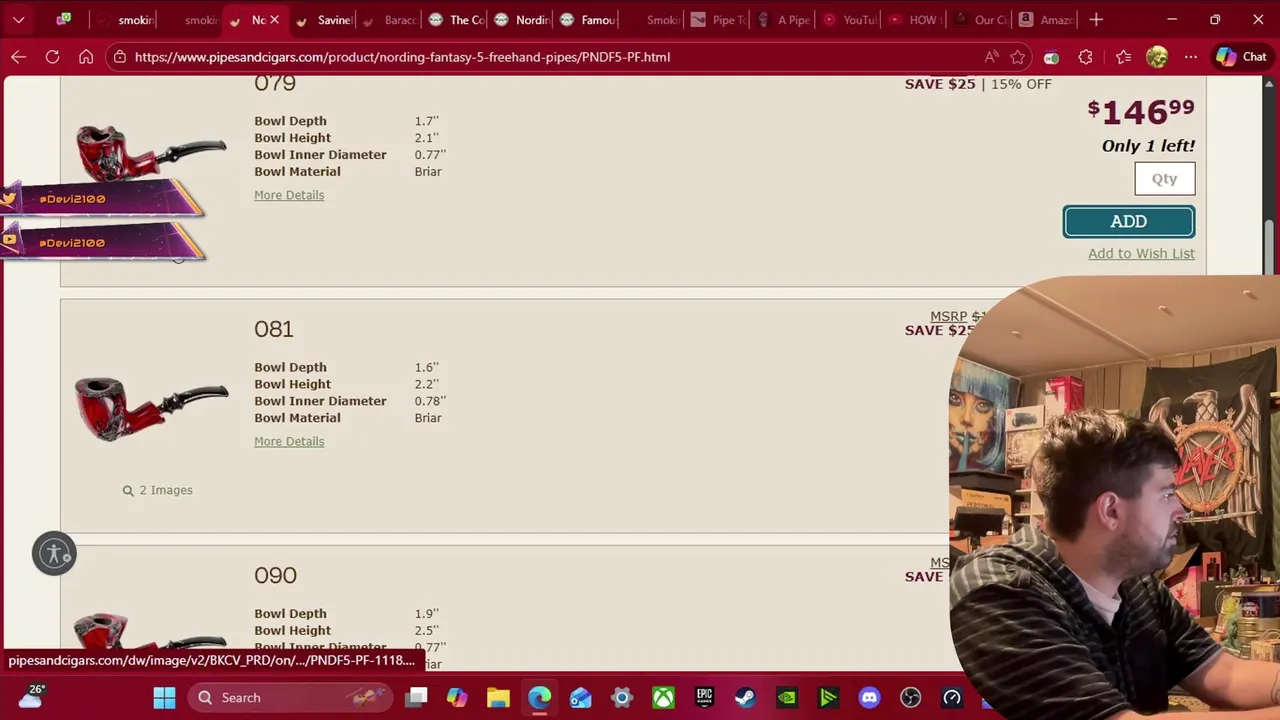This screenshot has width=1280, height=720.
Task: Switch to the Famou tab
Action: tap(587, 19)
